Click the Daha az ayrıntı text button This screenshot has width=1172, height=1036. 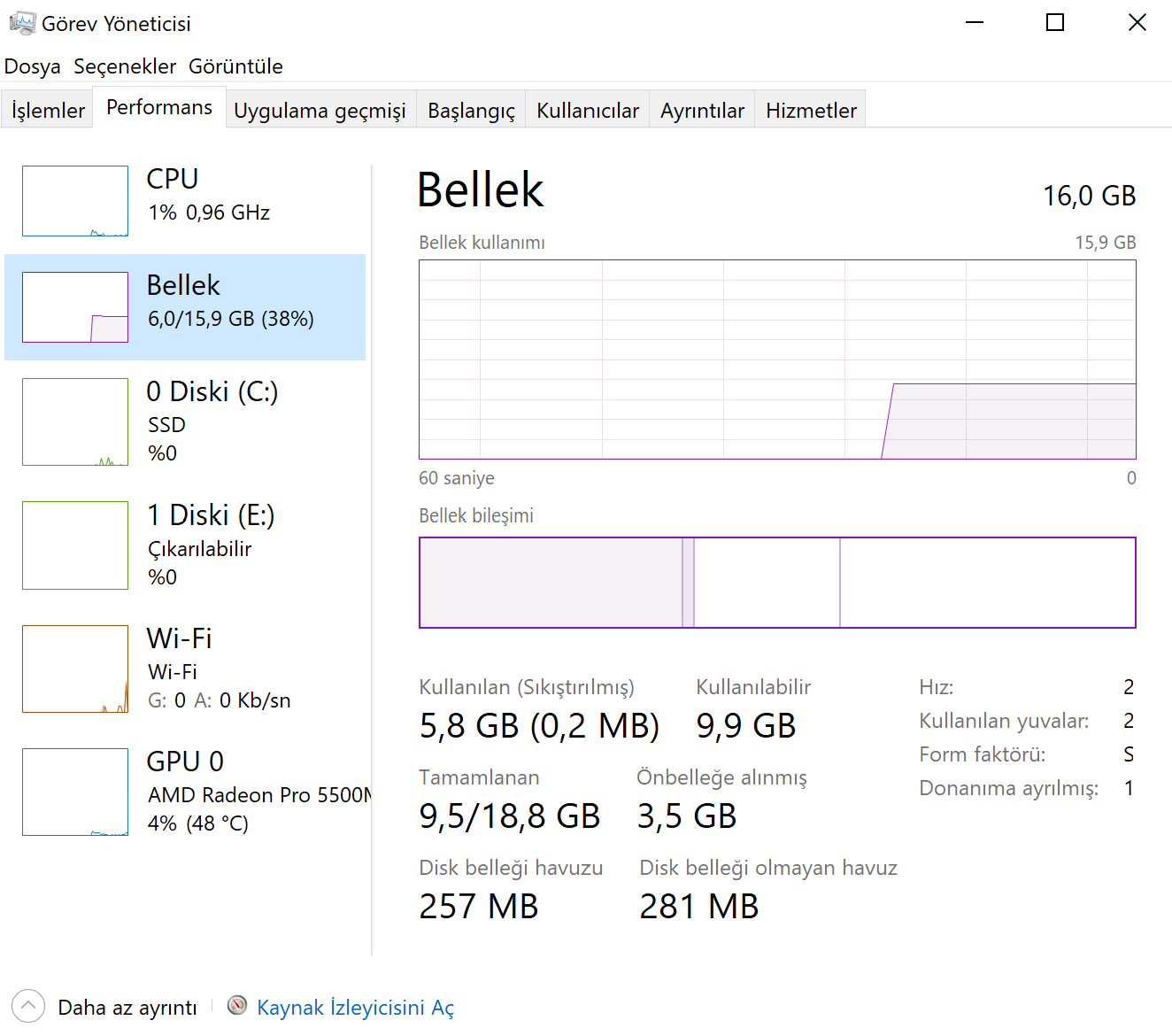tap(127, 1007)
